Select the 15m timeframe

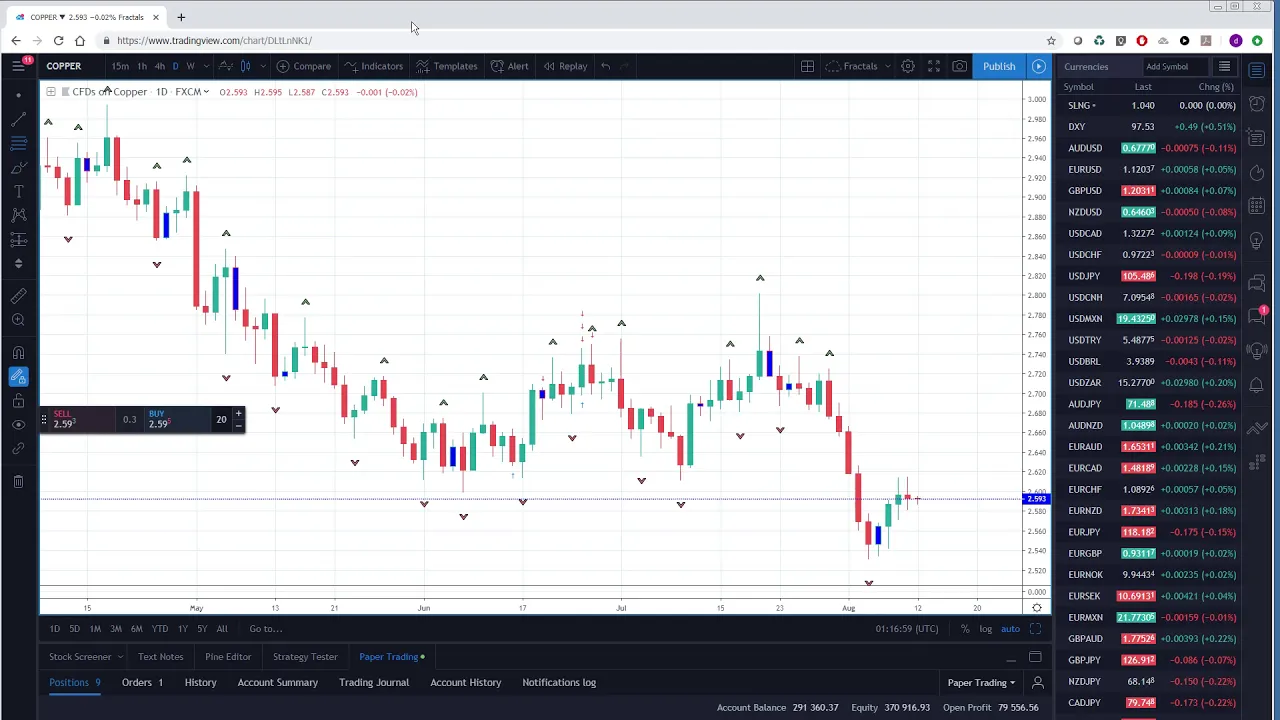point(120,66)
